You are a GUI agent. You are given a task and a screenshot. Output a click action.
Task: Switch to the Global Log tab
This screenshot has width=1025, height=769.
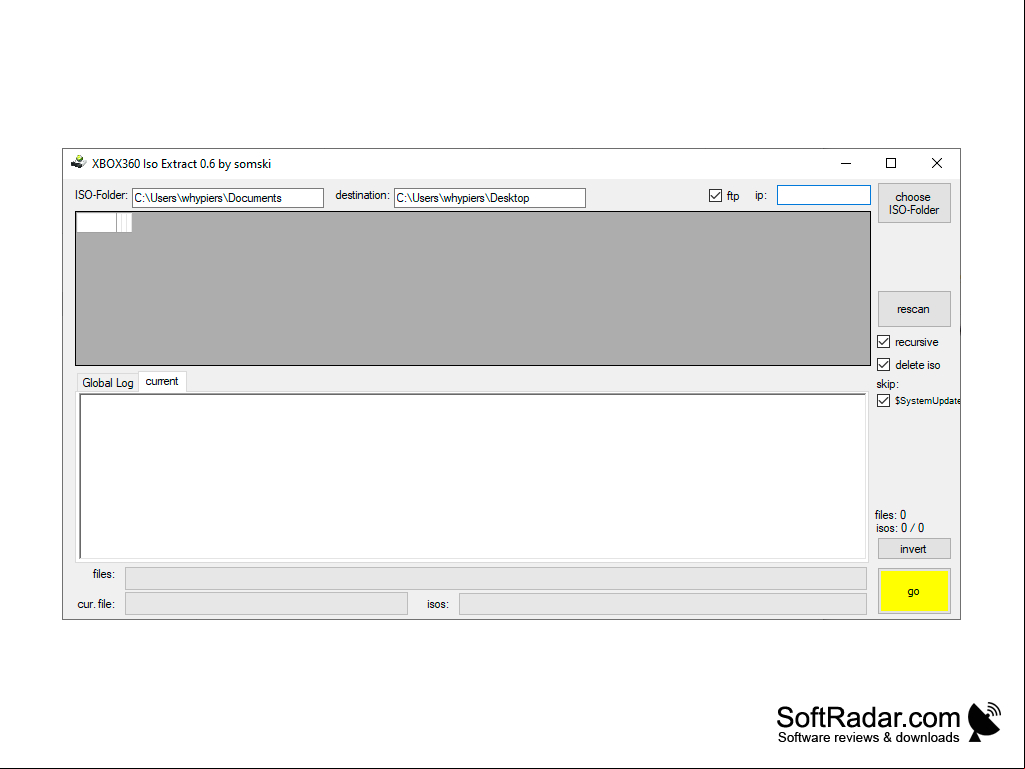click(108, 383)
